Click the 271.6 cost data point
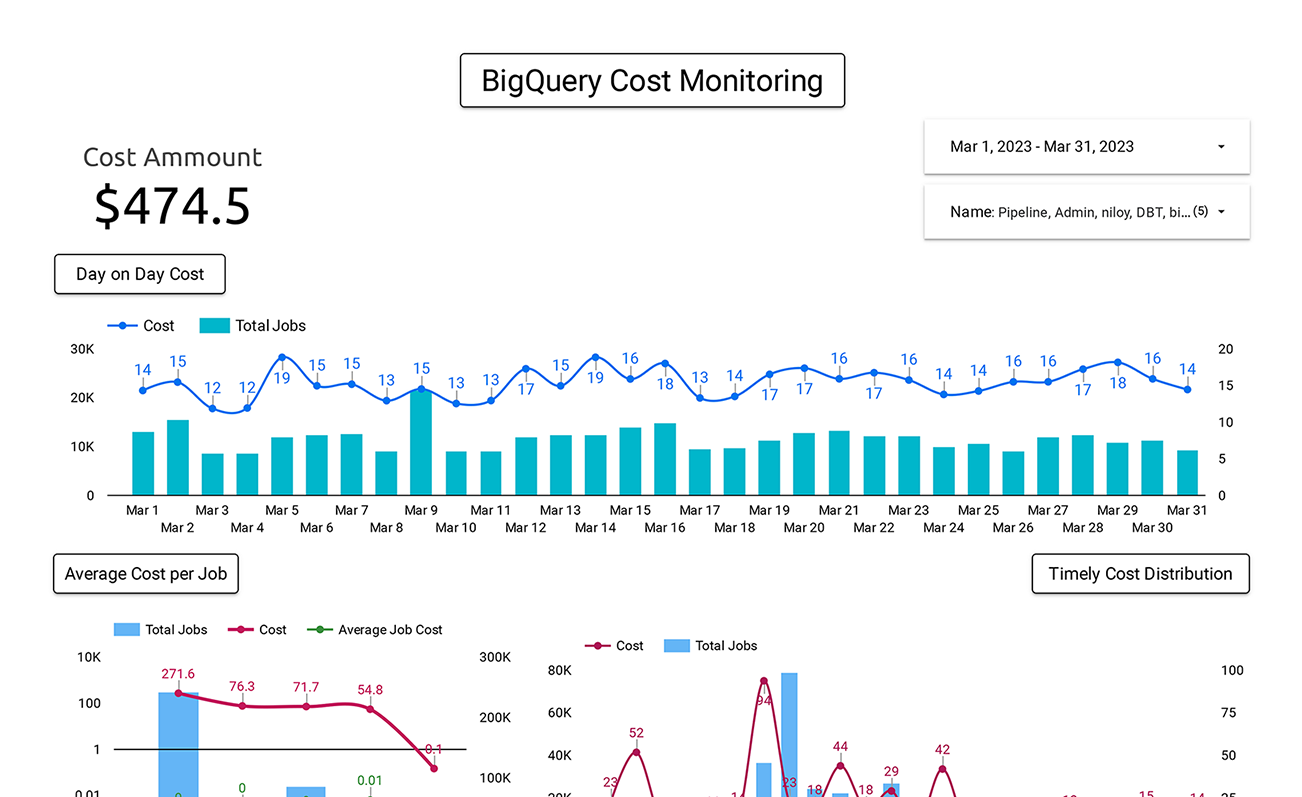Viewport: 1302px width, 797px height. (178, 693)
